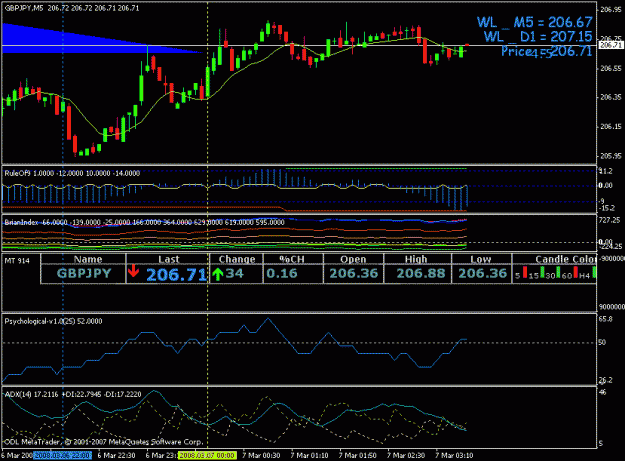The image size is (625, 461).
Task: Click the 206.35 price axis value
Action: tap(611, 97)
